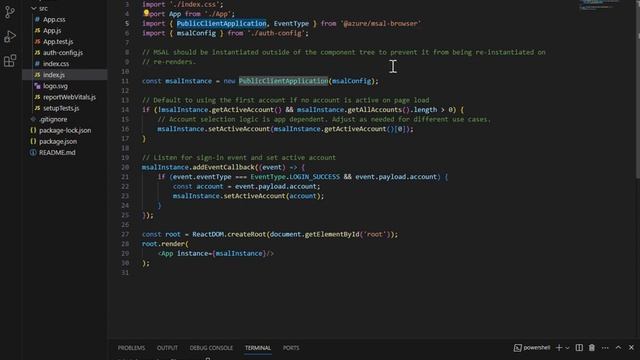Open App.css file
Screen dimensions: 640x360
[54, 20]
